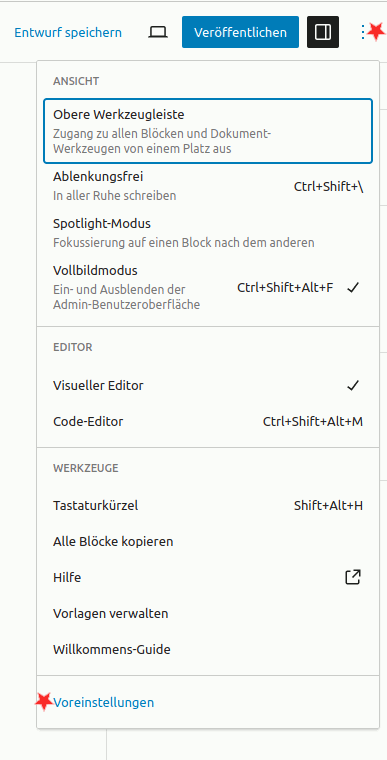387x760 pixels.
Task: Switch to Code-Editor
Action: [208, 422]
